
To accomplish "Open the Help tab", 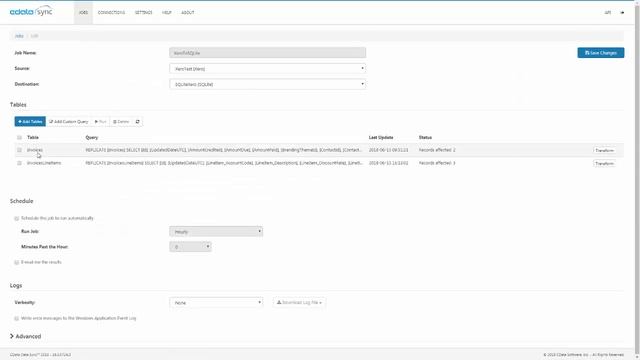I will (167, 13).
